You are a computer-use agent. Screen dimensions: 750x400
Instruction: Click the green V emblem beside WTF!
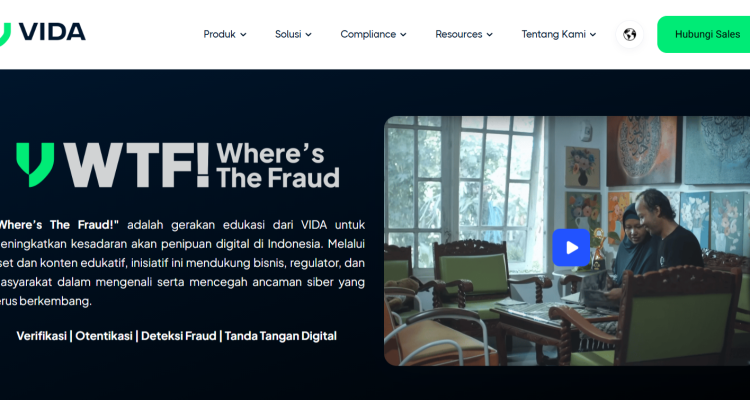click(35, 165)
